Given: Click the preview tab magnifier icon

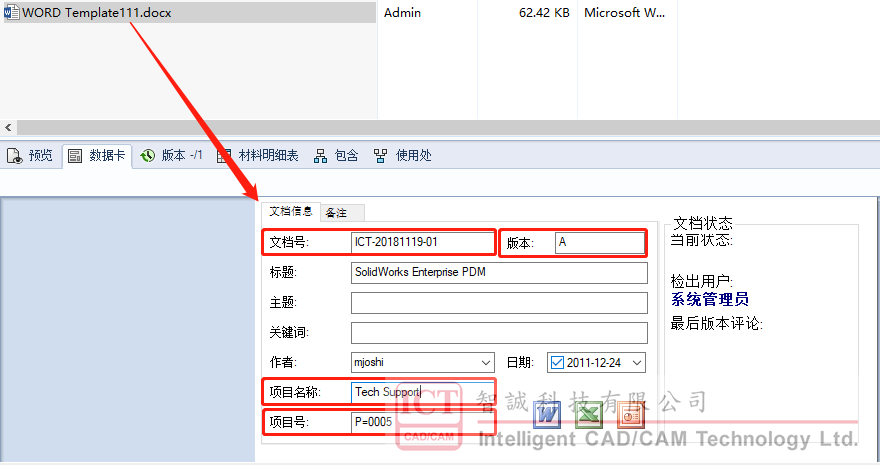Looking at the screenshot, I should [x=15, y=156].
